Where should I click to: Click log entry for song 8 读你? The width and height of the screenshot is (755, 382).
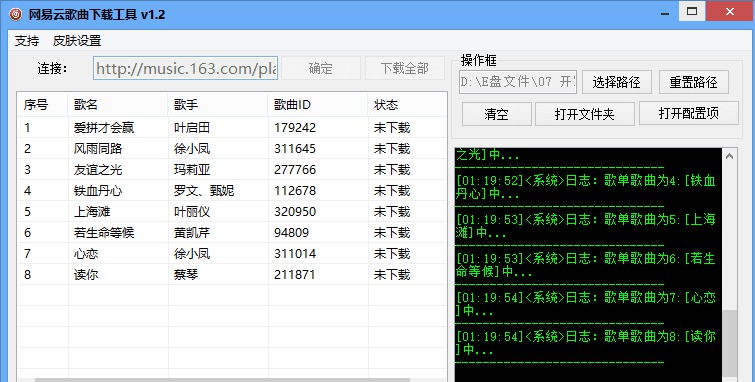click(586, 342)
